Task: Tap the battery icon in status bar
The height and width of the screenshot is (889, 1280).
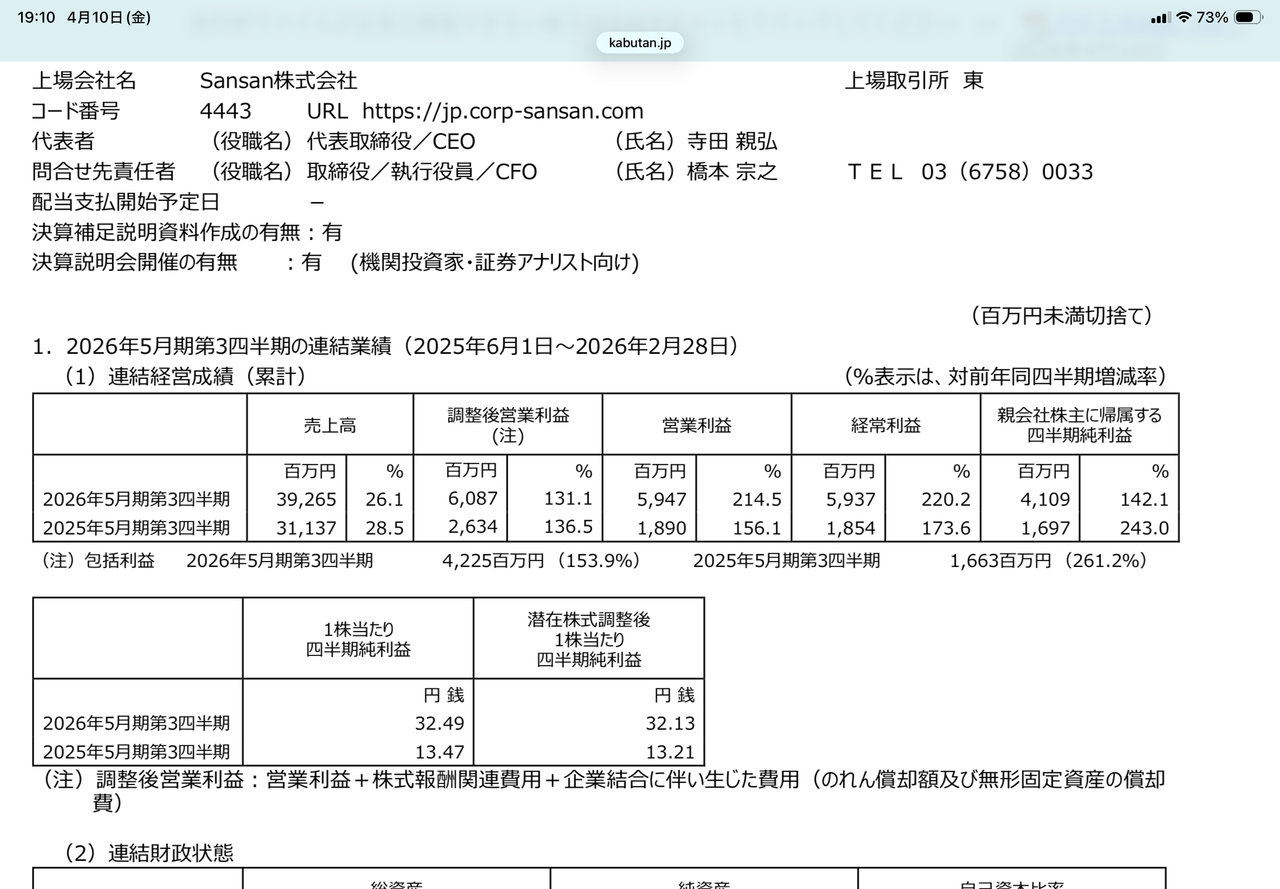Action: (1248, 17)
